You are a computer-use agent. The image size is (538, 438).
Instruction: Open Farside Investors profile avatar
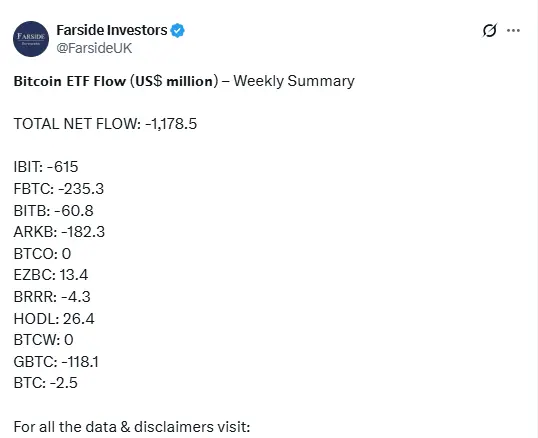pyautogui.click(x=31, y=39)
